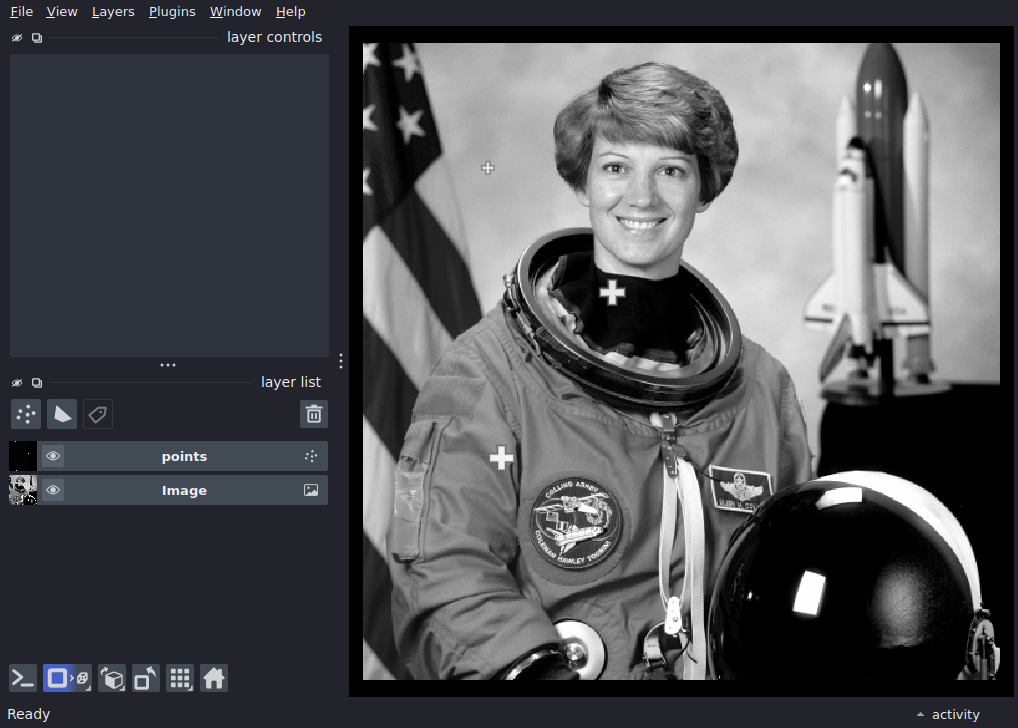
Task: Toggle grid mode button
Action: coord(180,679)
